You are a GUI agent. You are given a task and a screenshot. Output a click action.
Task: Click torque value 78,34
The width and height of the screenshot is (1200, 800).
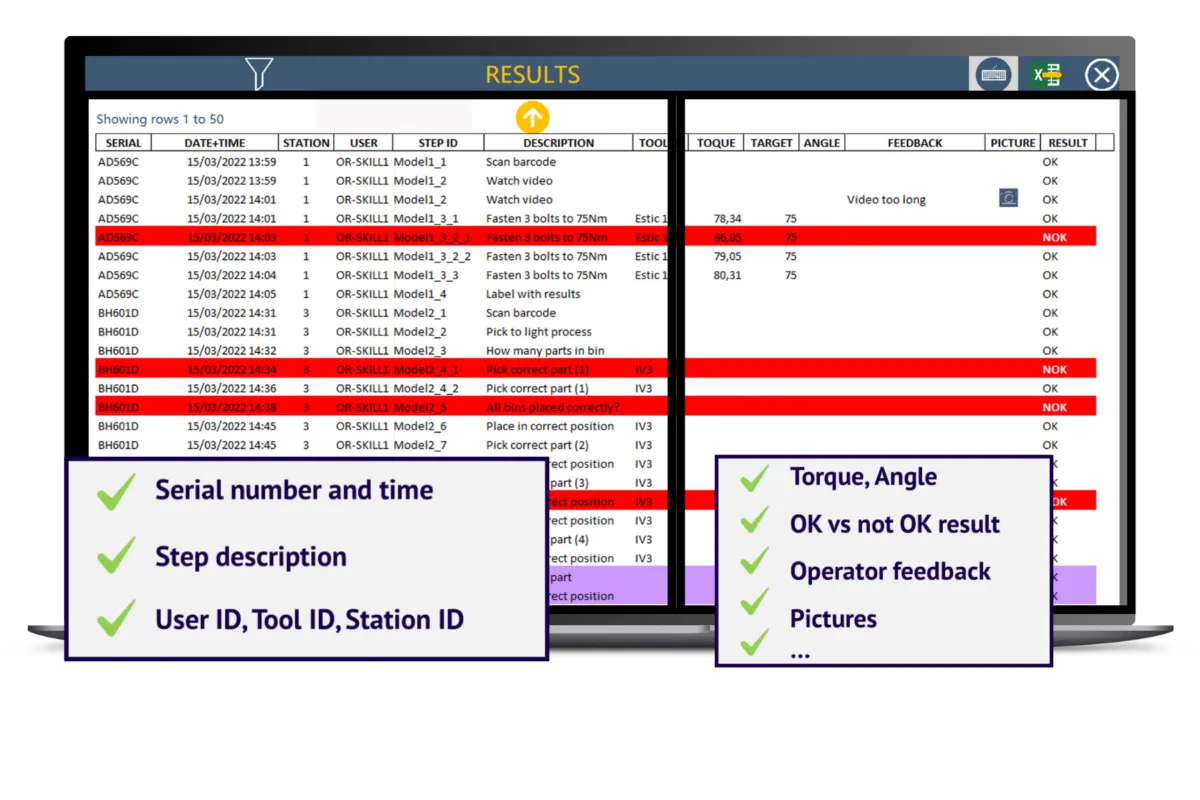pos(727,218)
